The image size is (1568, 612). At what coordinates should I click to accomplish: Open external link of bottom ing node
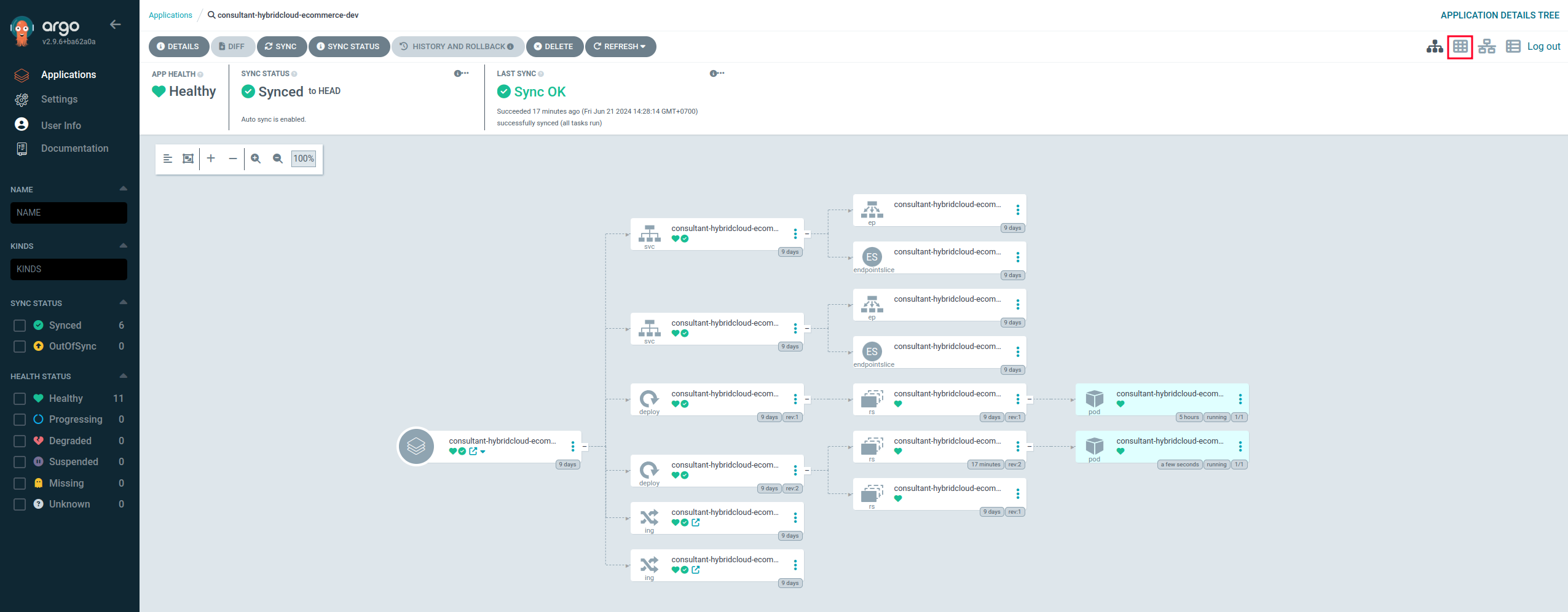pos(696,570)
